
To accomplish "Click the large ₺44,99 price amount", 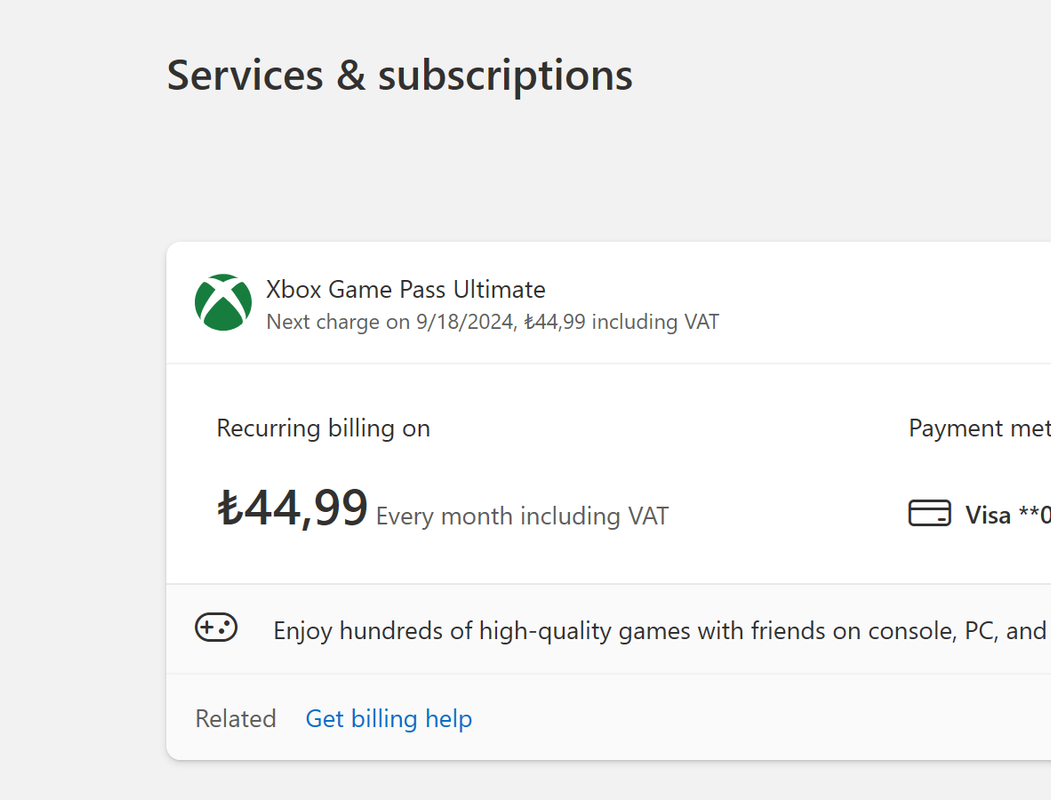I will (x=293, y=508).
